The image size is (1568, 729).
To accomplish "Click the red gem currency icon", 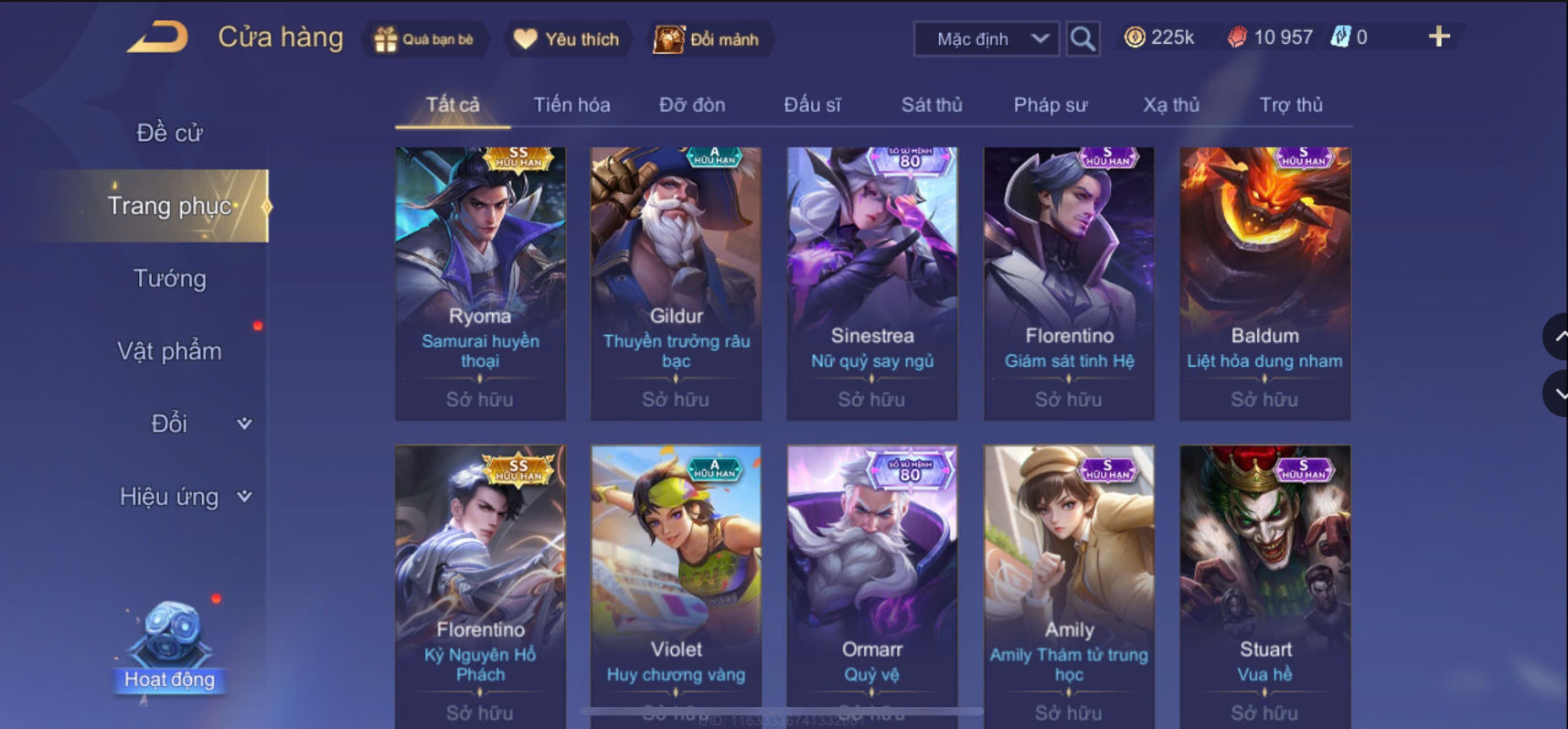I will (1237, 38).
